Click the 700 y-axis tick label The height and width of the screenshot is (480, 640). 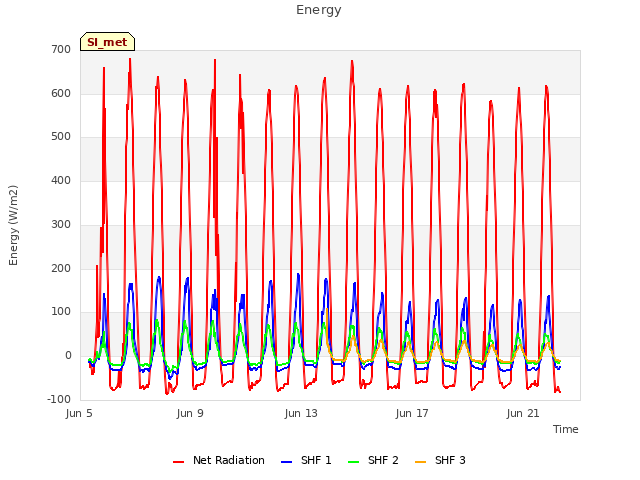point(61,50)
